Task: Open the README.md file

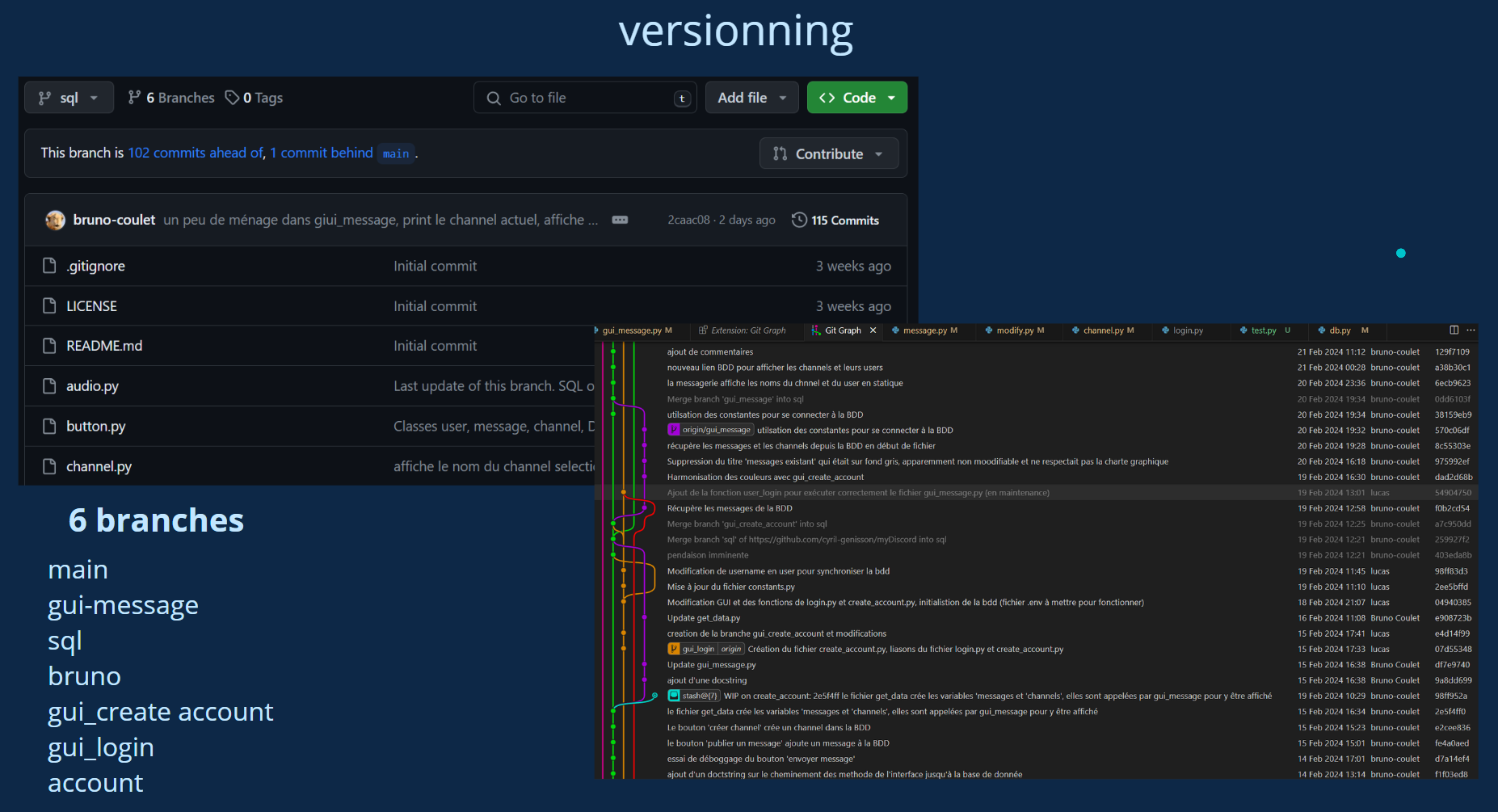Action: [104, 346]
